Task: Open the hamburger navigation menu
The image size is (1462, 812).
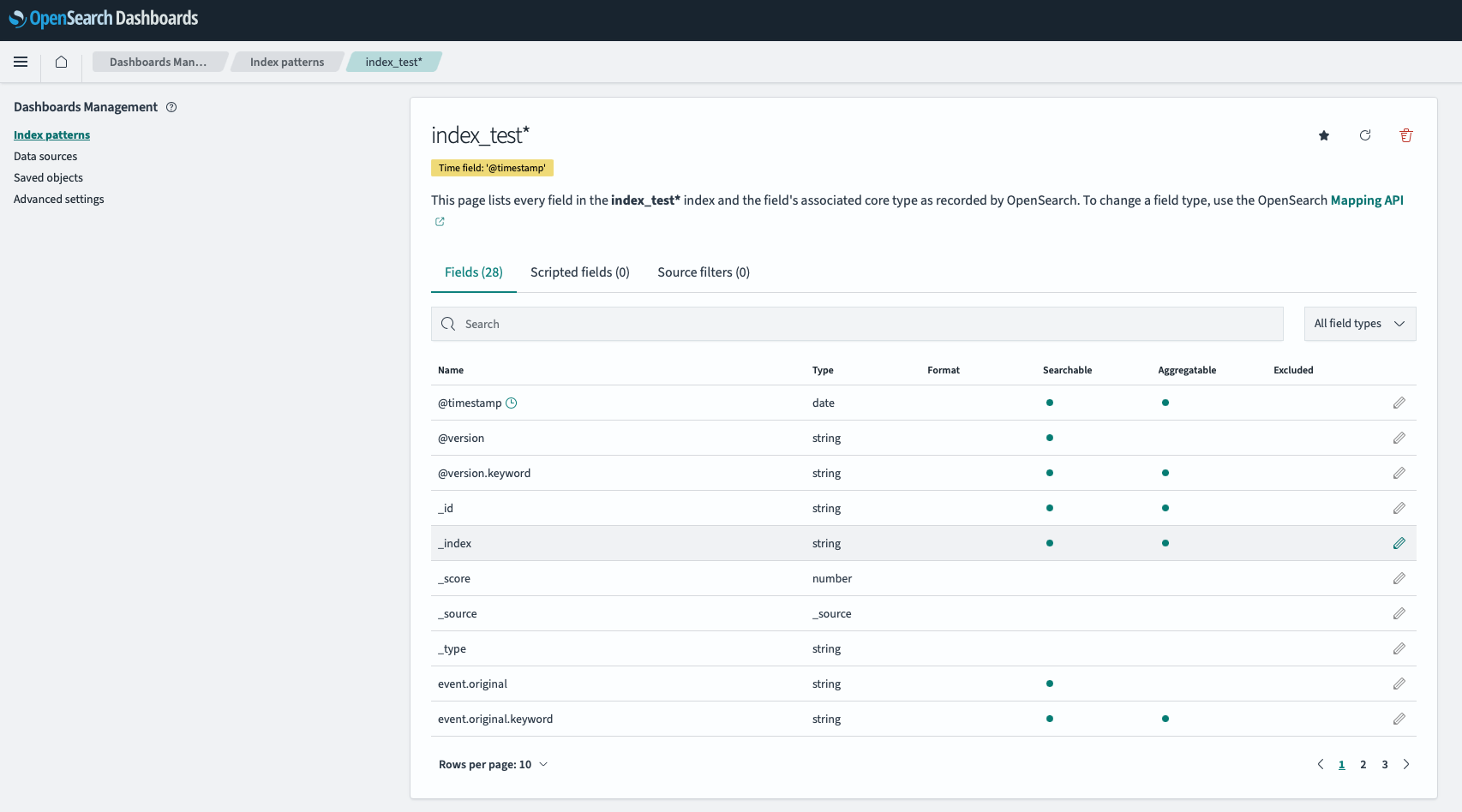Action: point(21,62)
